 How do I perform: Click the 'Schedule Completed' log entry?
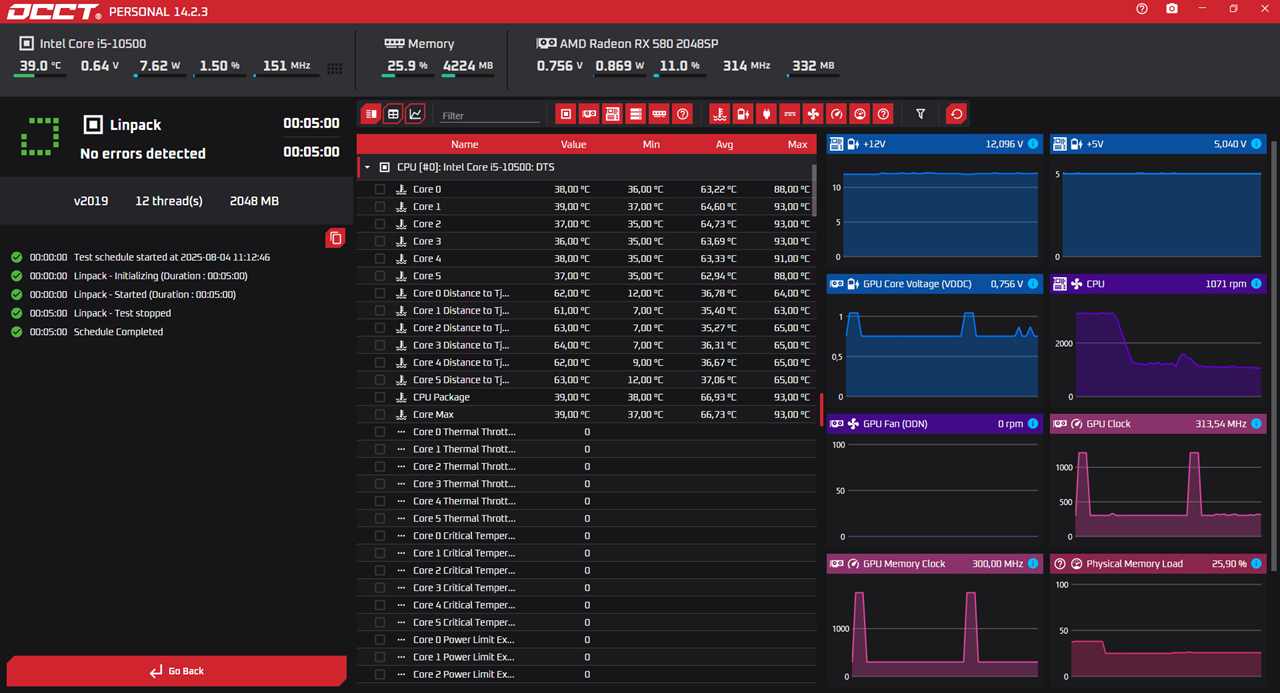coord(118,332)
